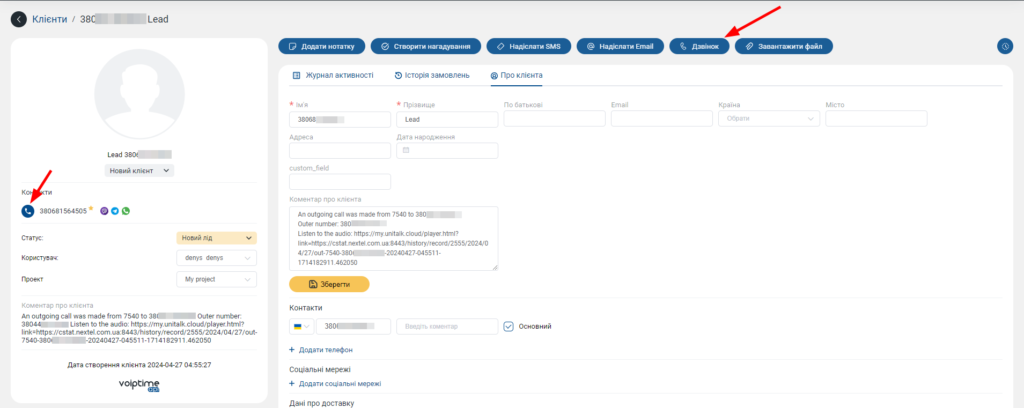Viewport: 1024px width, 408px height.
Task: Toggle the Основний checkbox
Action: [x=509, y=326]
